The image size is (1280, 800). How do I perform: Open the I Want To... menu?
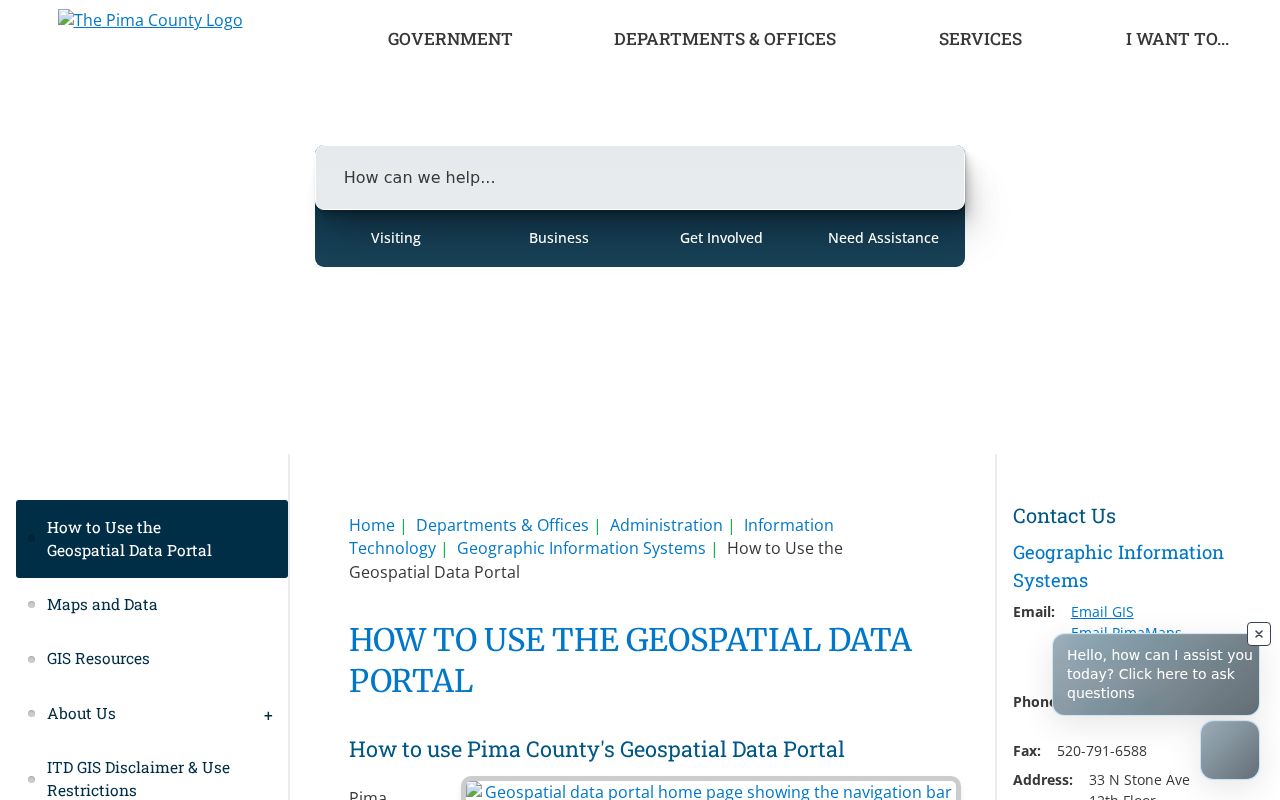click(x=1177, y=39)
